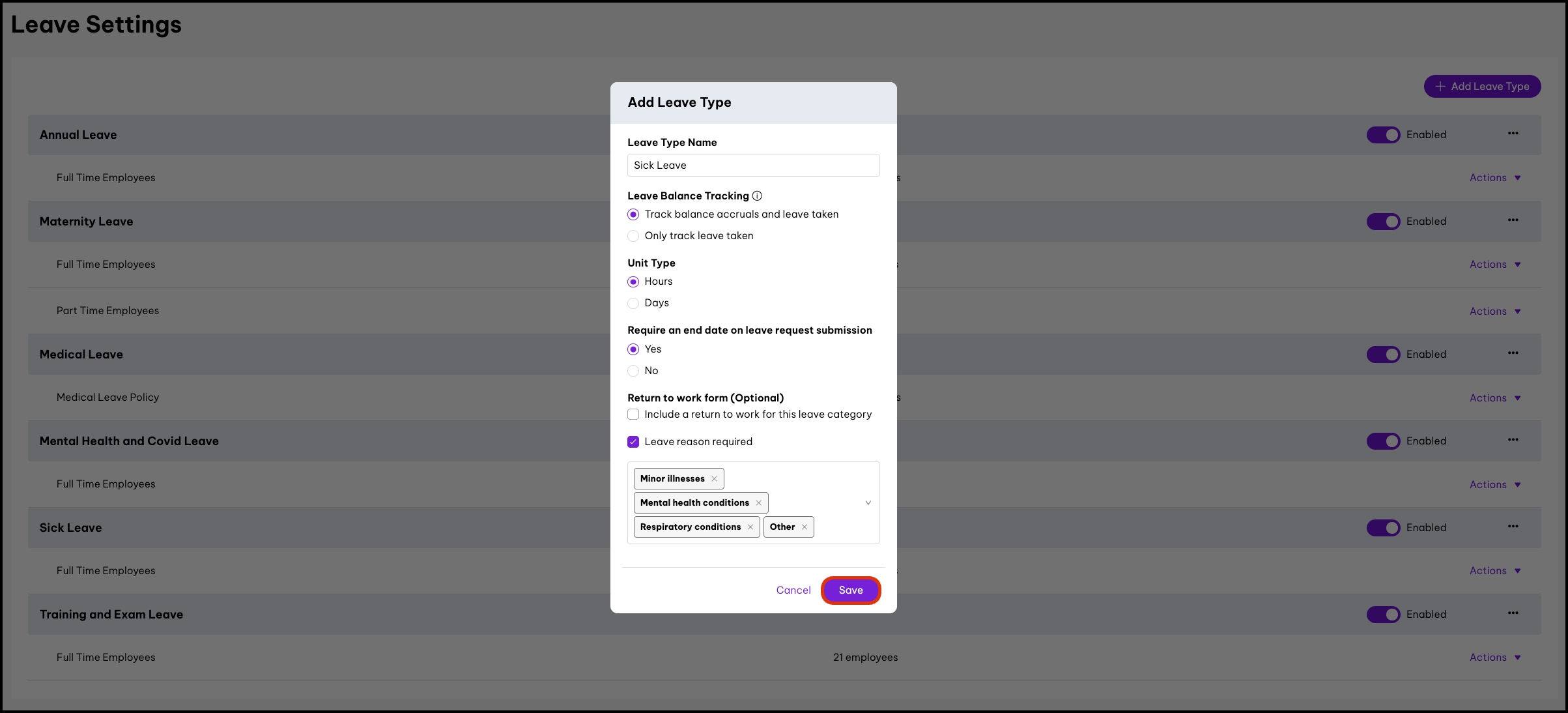Click the Leave Balance Tracking info icon
Image resolution: width=1568 pixels, height=713 pixels.
pos(757,196)
